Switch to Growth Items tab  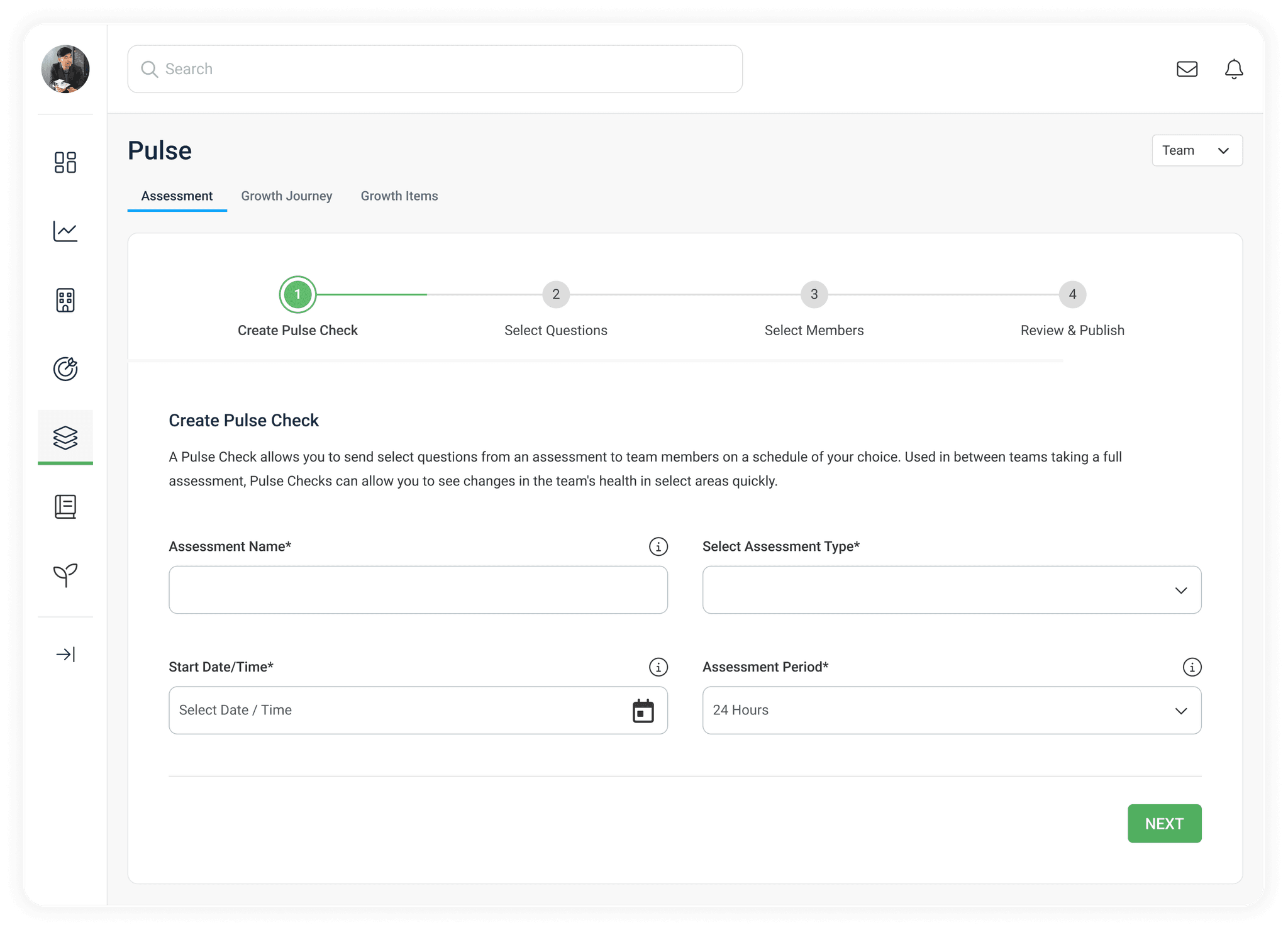point(399,196)
